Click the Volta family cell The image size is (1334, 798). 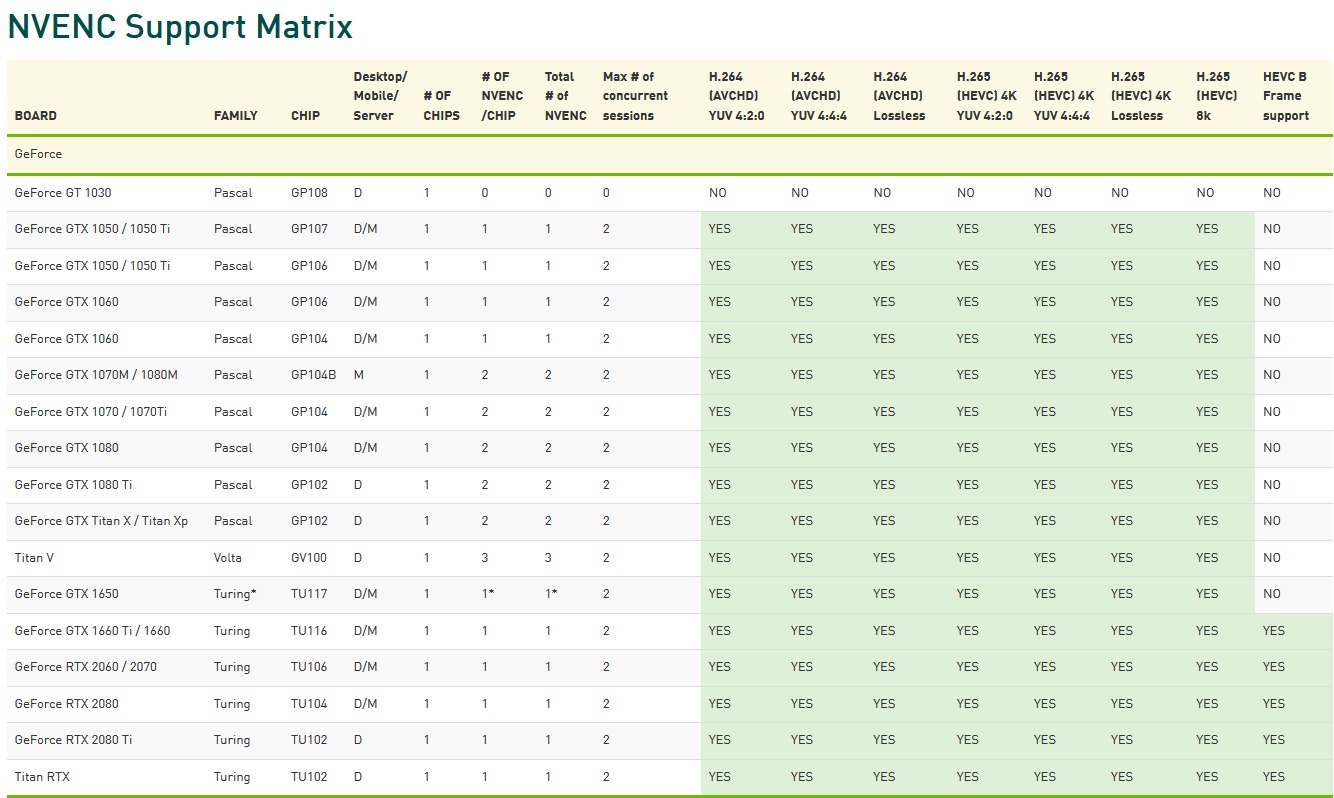pyautogui.click(x=228, y=558)
